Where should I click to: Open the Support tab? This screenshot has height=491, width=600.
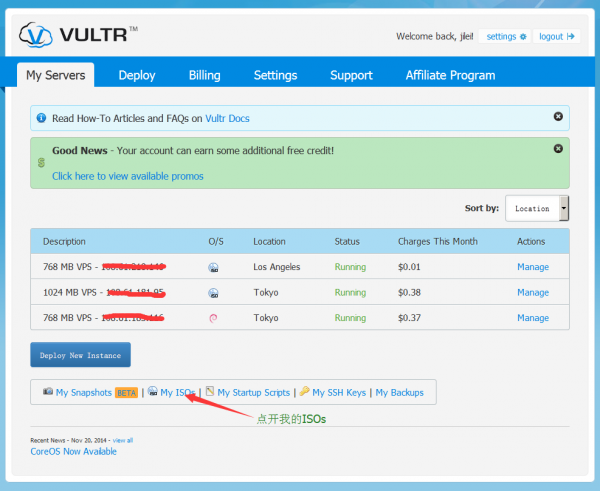point(351,75)
